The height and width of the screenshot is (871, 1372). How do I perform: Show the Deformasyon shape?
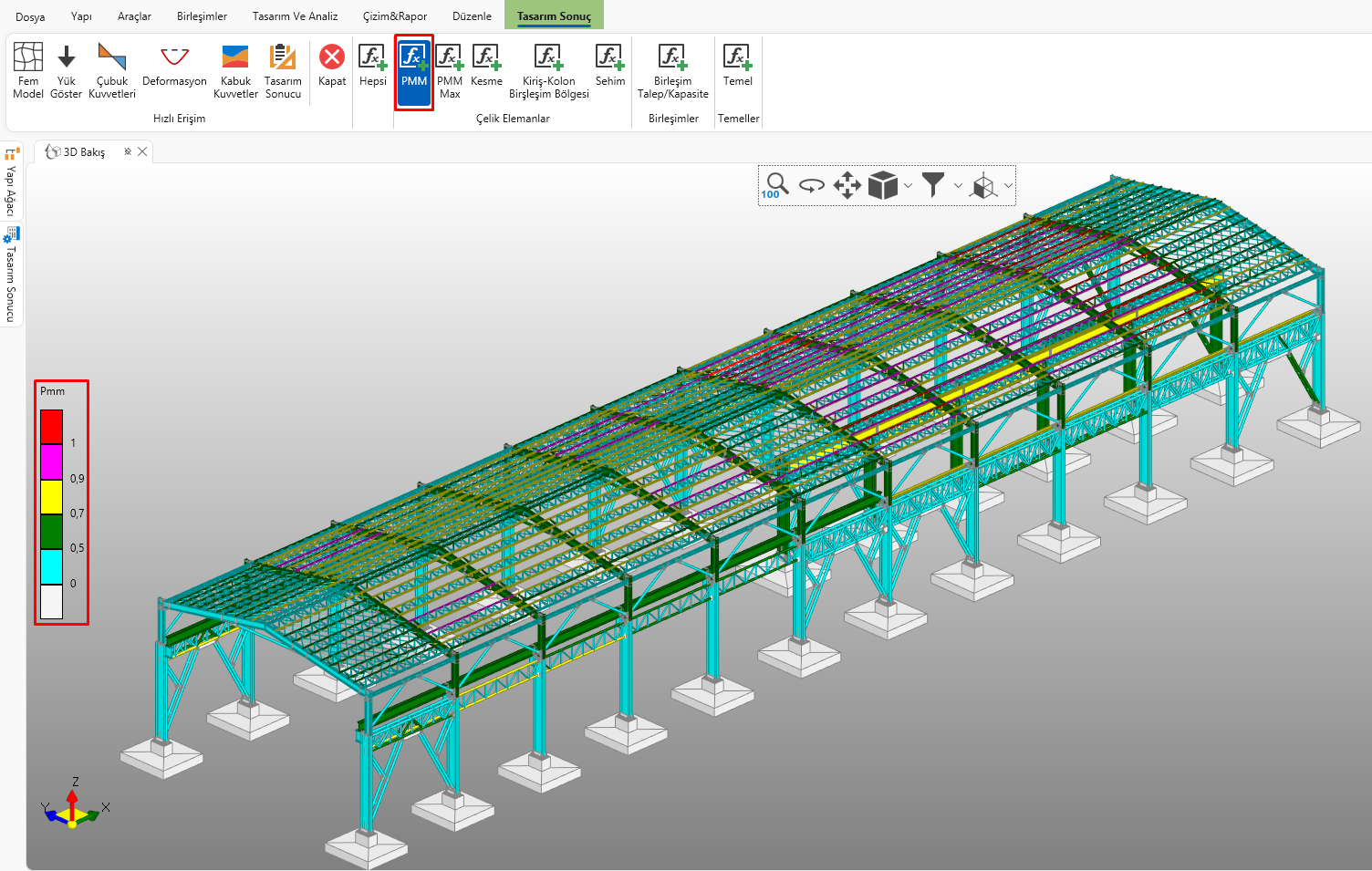point(174,66)
